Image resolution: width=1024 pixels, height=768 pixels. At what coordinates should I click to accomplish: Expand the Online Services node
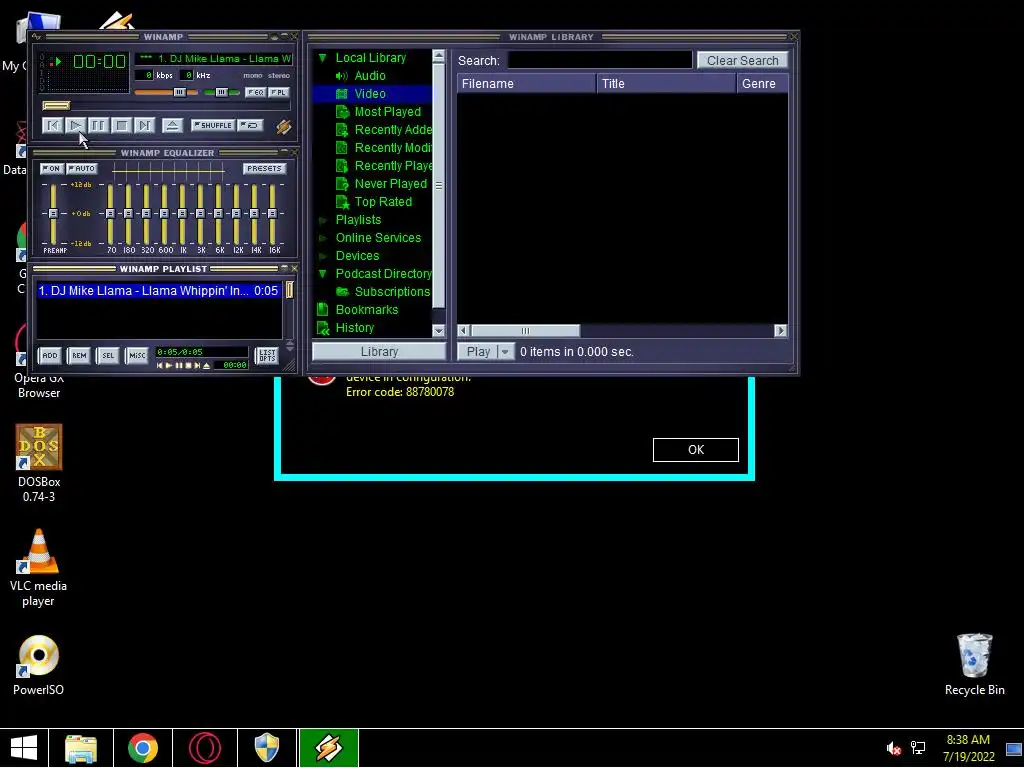click(322, 238)
